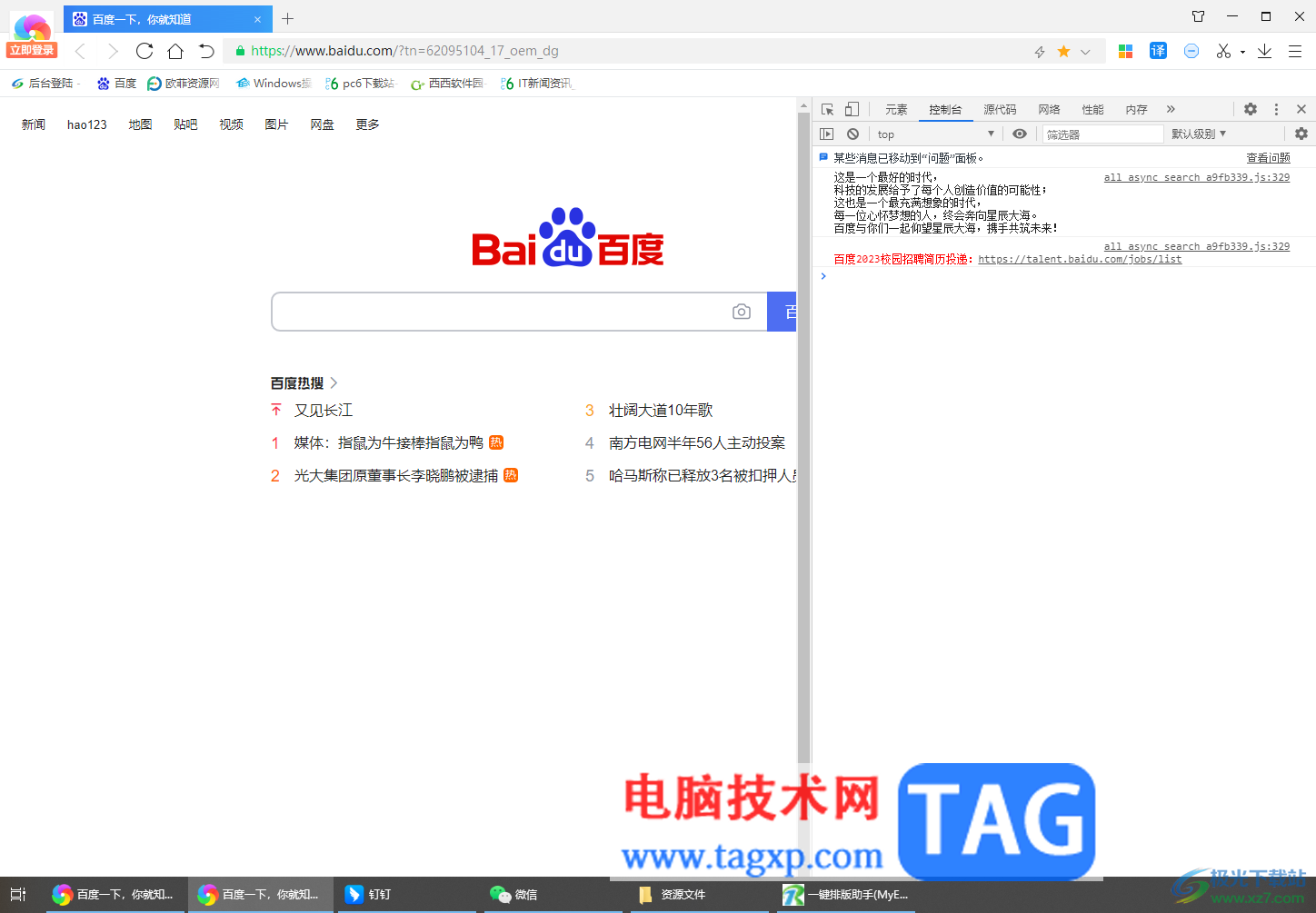Click the scissors screenshot icon
The image size is (1316, 913).
click(x=1223, y=51)
